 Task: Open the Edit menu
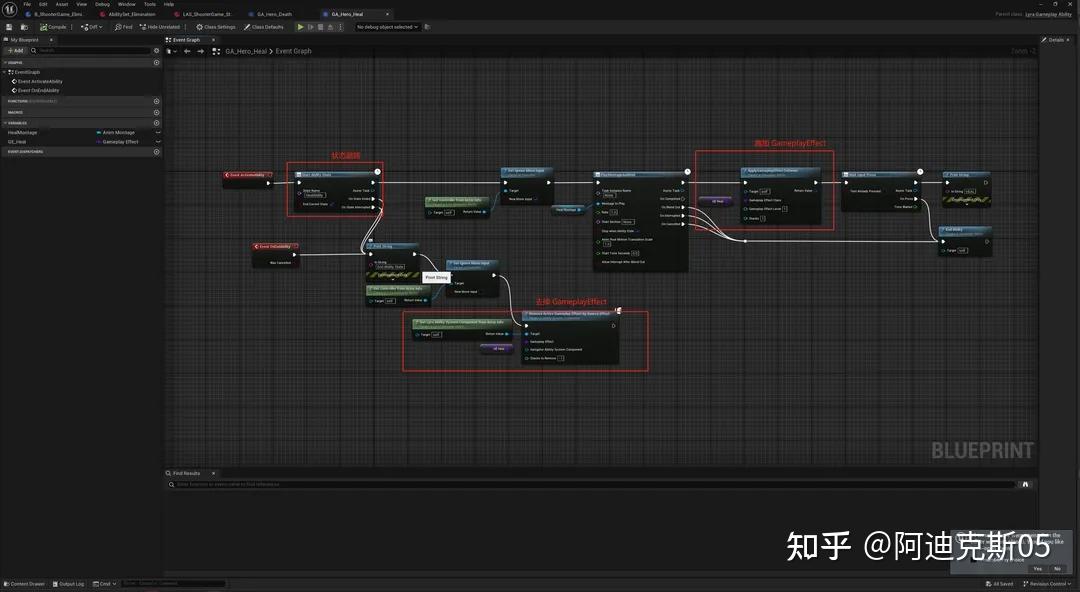42,4
